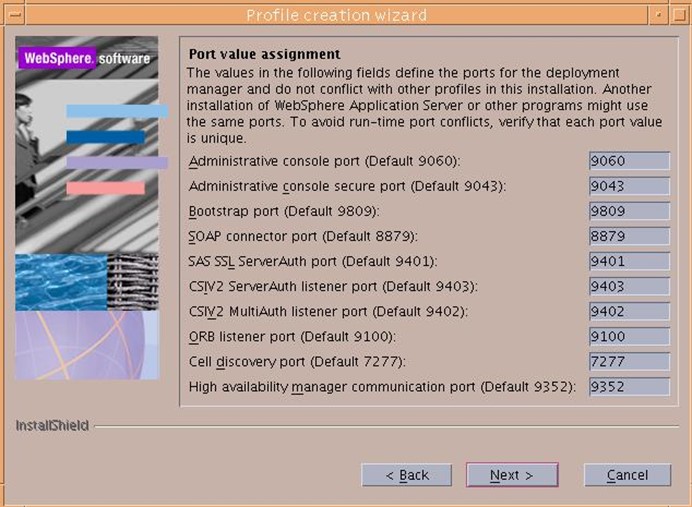Click the InstallShield label
692x507 pixels.
52,426
